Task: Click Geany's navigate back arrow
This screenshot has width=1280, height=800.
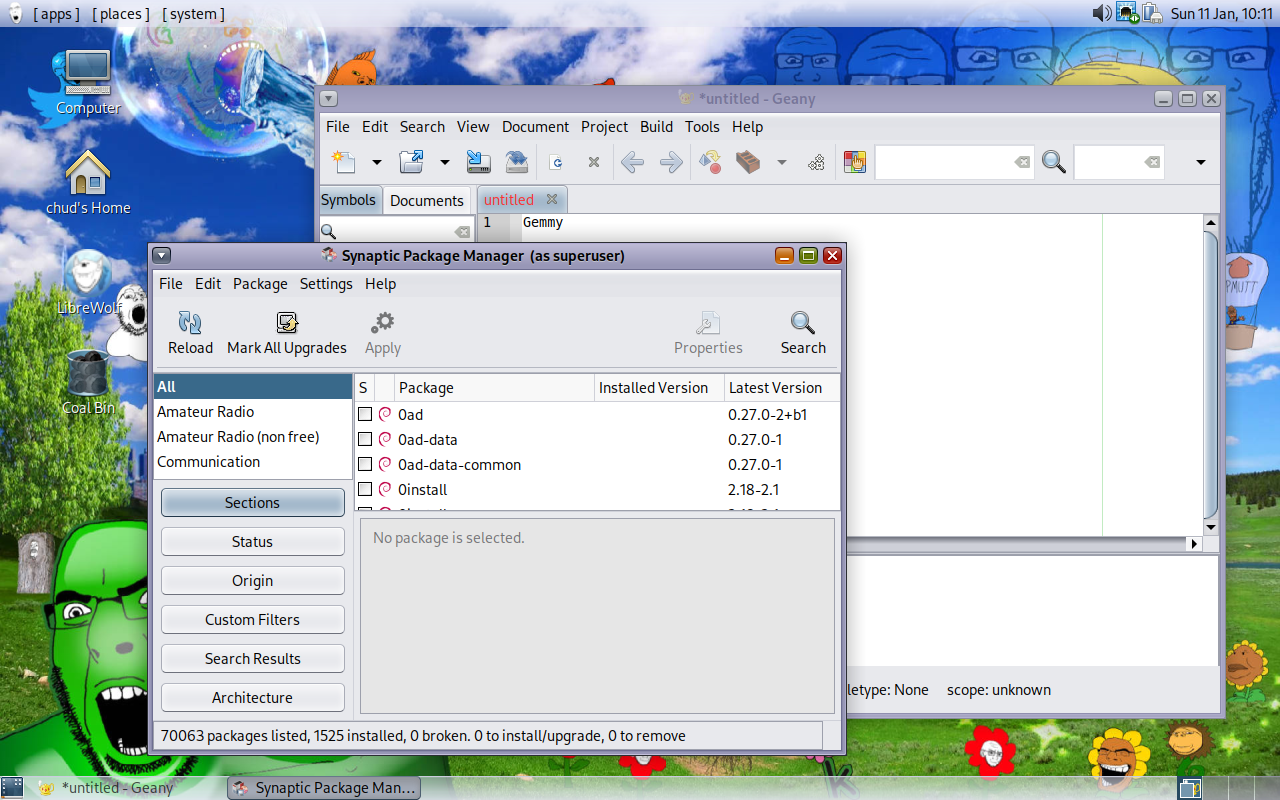Action: 632,162
